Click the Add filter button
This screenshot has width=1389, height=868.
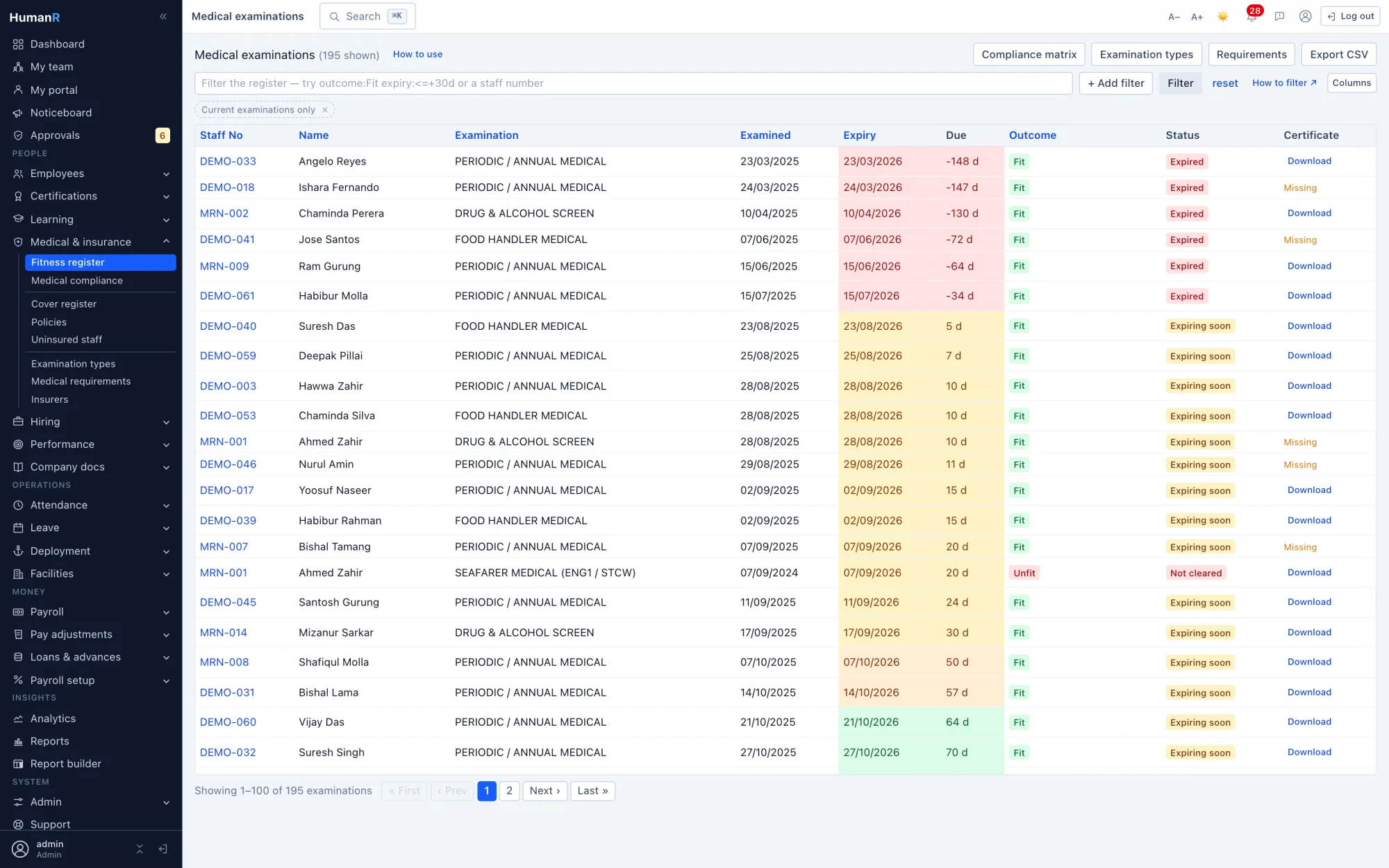point(1116,83)
